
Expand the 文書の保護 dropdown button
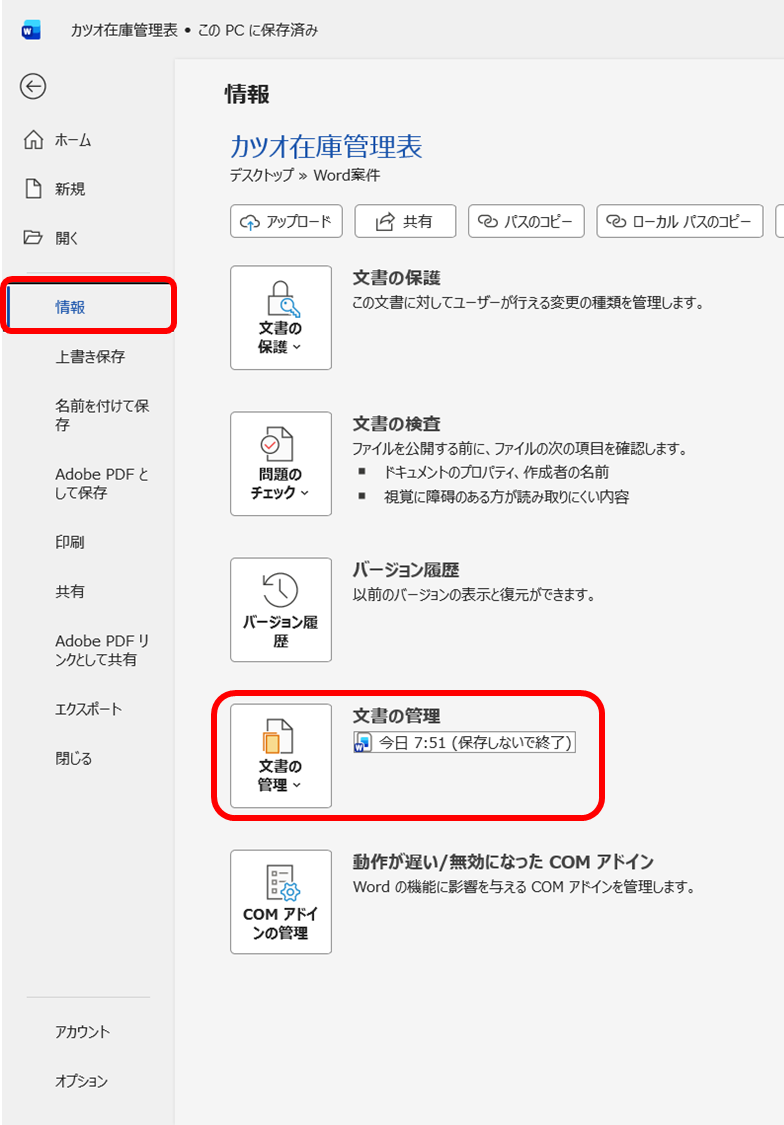[281, 318]
